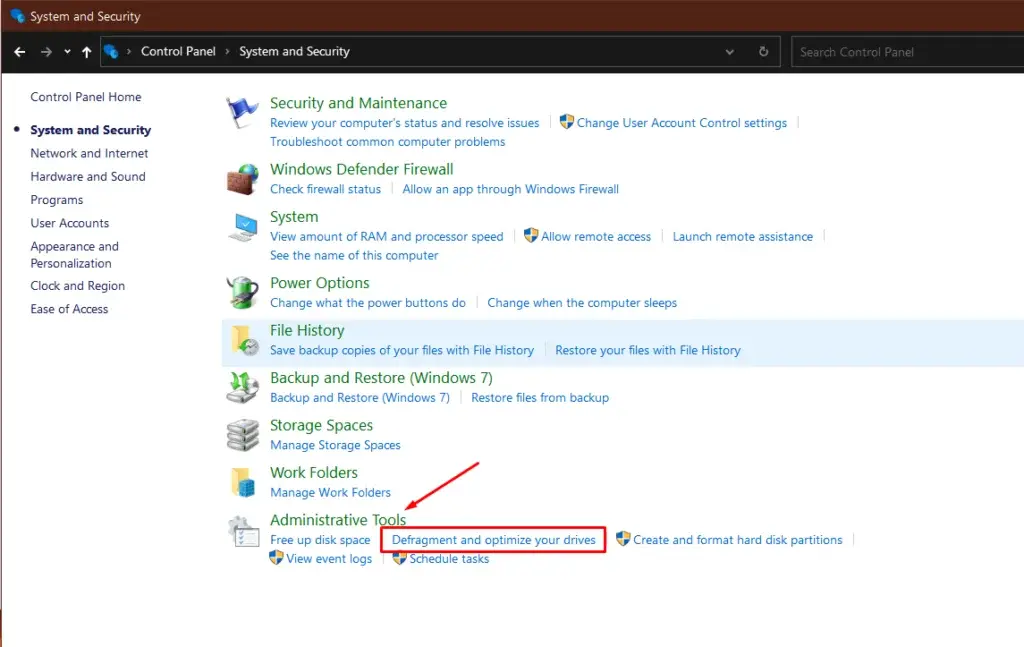Viewport: 1024px width, 647px height.
Task: Open the File History heading
Action: click(307, 330)
